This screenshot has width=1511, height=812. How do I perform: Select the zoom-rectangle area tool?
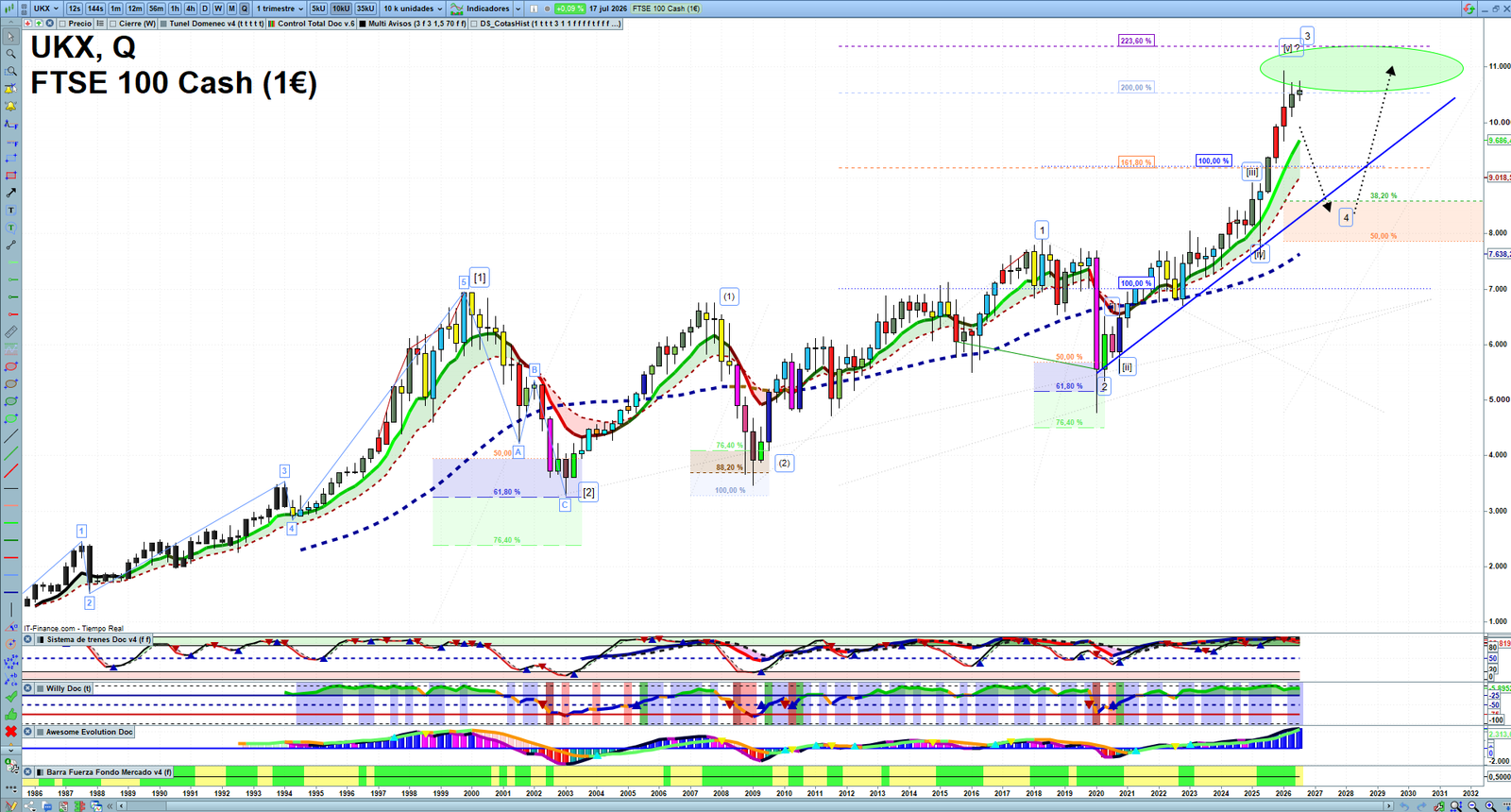click(11, 71)
